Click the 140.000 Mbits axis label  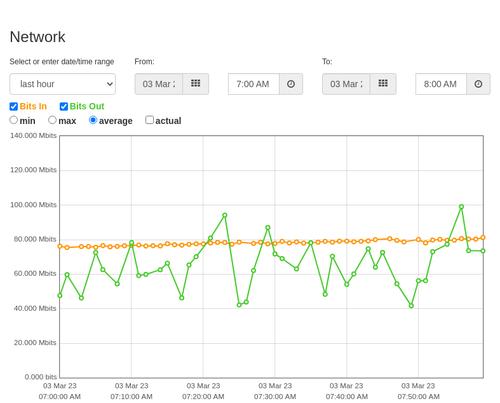(x=33, y=136)
